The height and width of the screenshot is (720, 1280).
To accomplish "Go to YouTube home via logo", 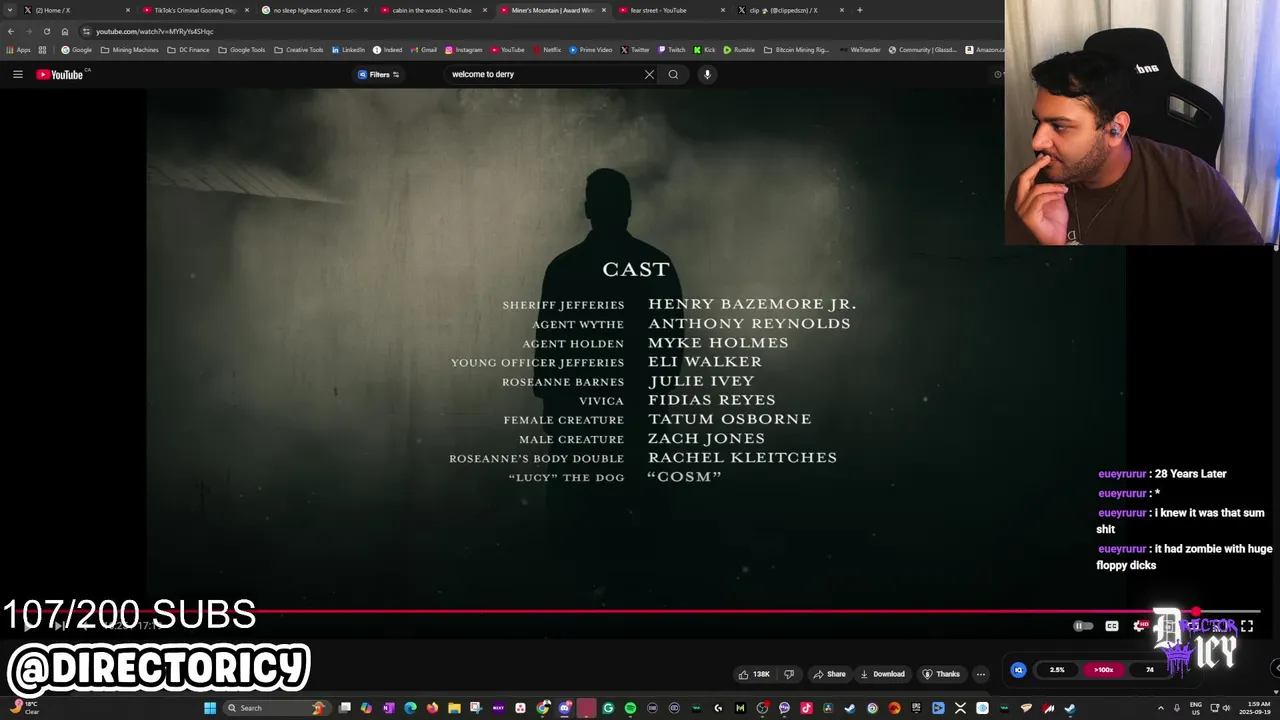I will click(x=60, y=74).
